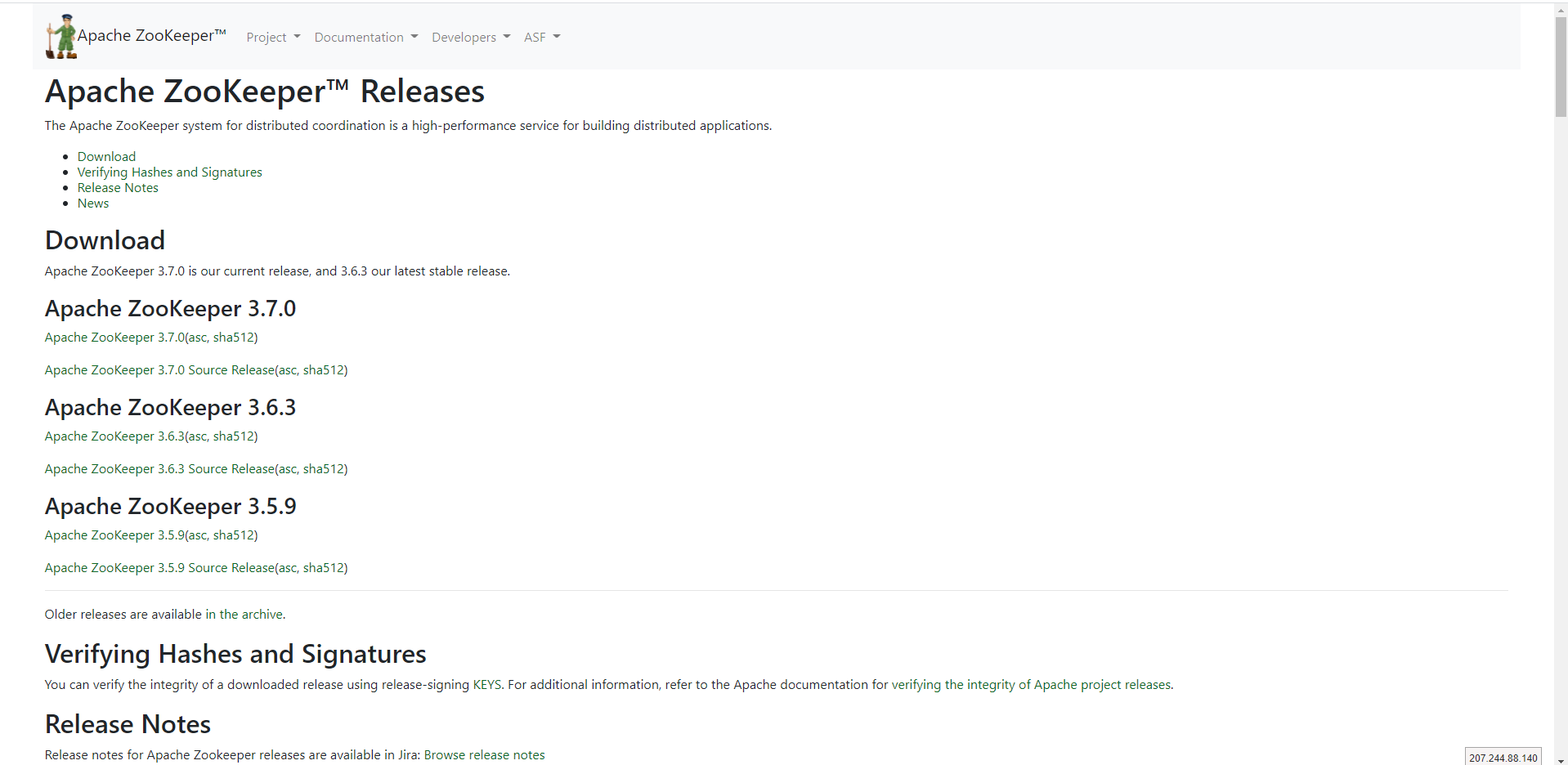
Task: Open the News bullet link
Action: coord(93,203)
